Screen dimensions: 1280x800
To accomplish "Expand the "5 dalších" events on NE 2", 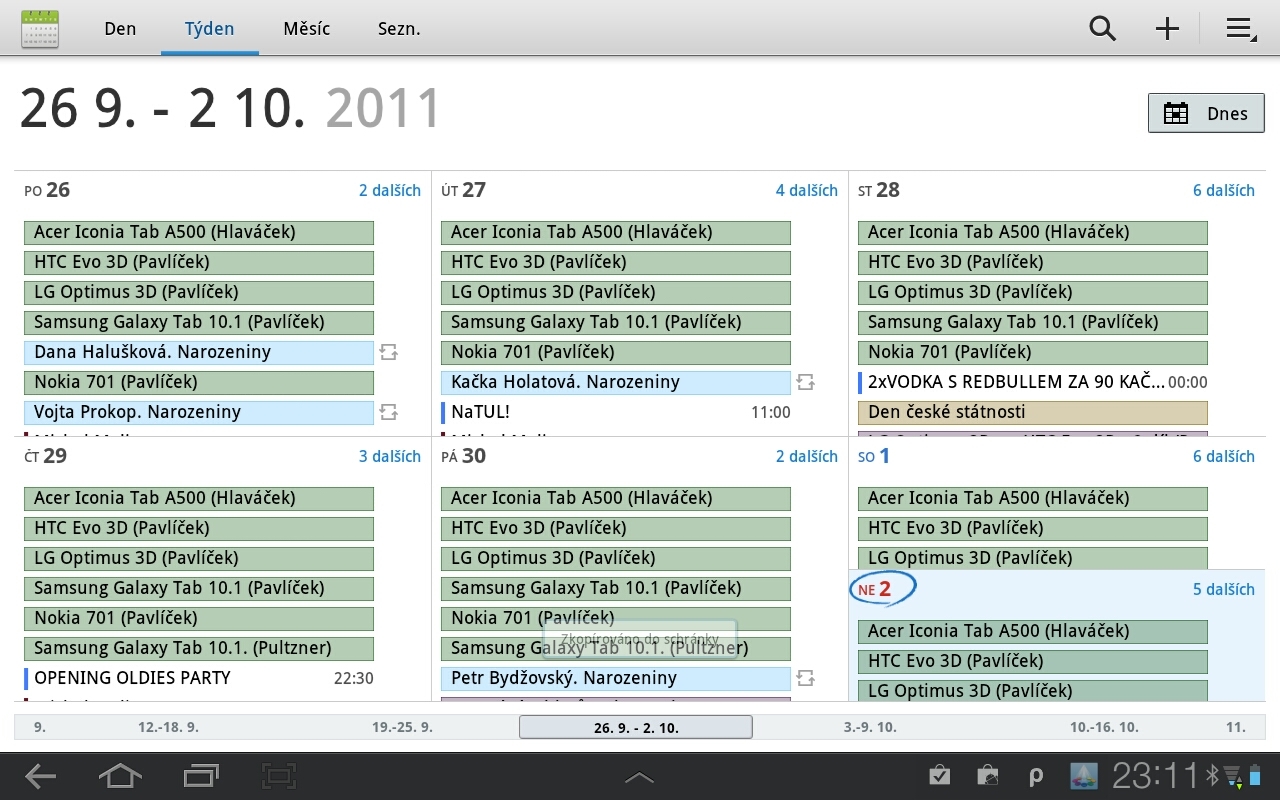I will tap(1224, 589).
